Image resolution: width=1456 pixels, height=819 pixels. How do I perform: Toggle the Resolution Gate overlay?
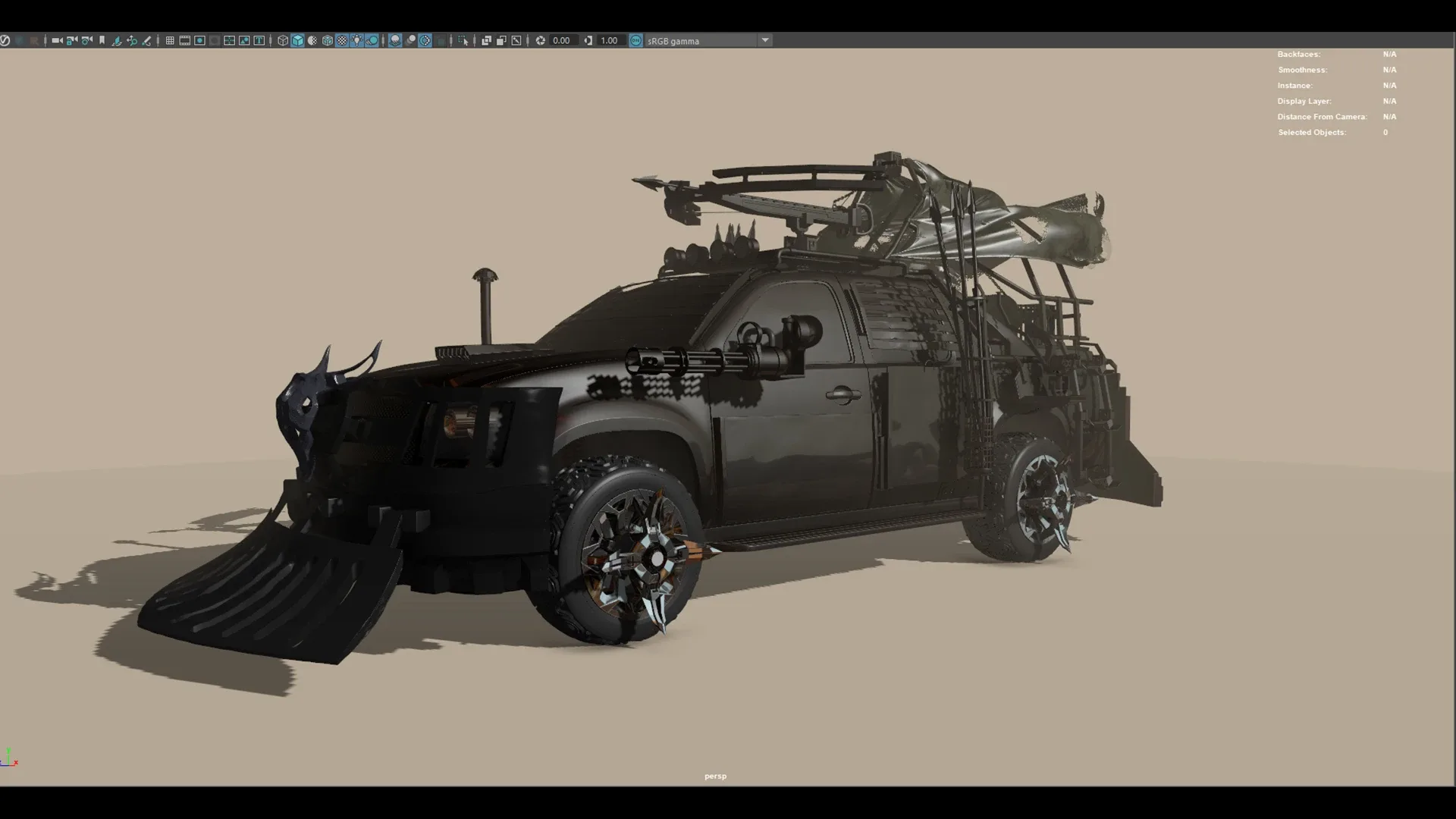(x=199, y=40)
